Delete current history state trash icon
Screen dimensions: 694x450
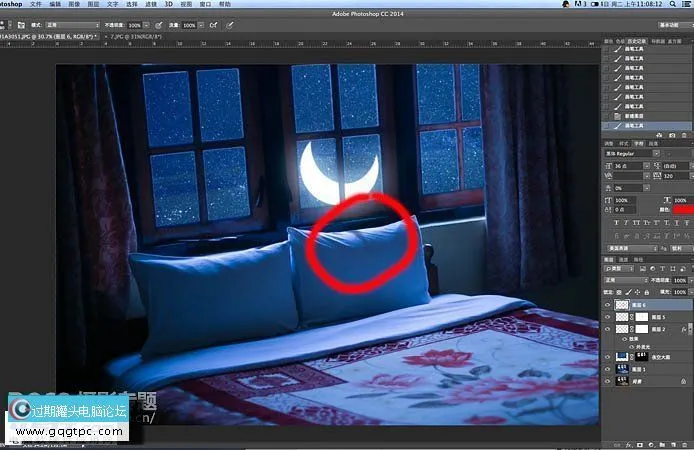(683, 135)
